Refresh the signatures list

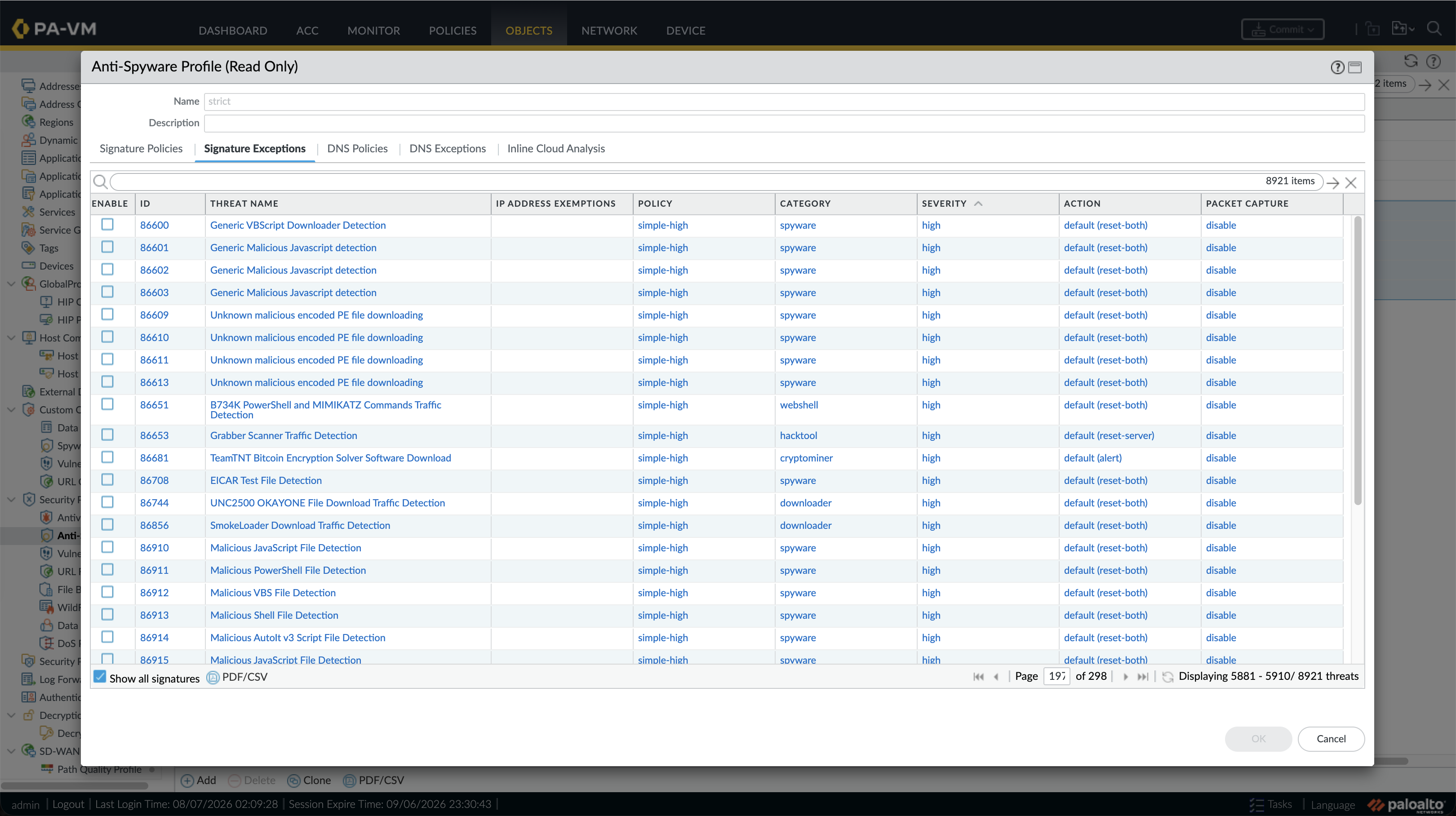point(1168,676)
